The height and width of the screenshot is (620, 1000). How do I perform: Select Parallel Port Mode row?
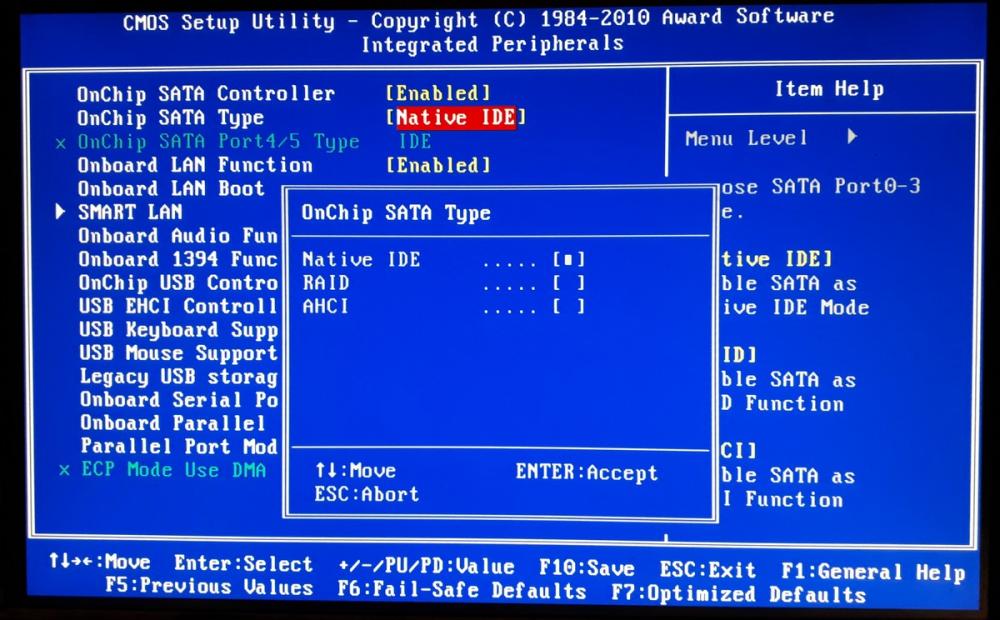[179, 446]
